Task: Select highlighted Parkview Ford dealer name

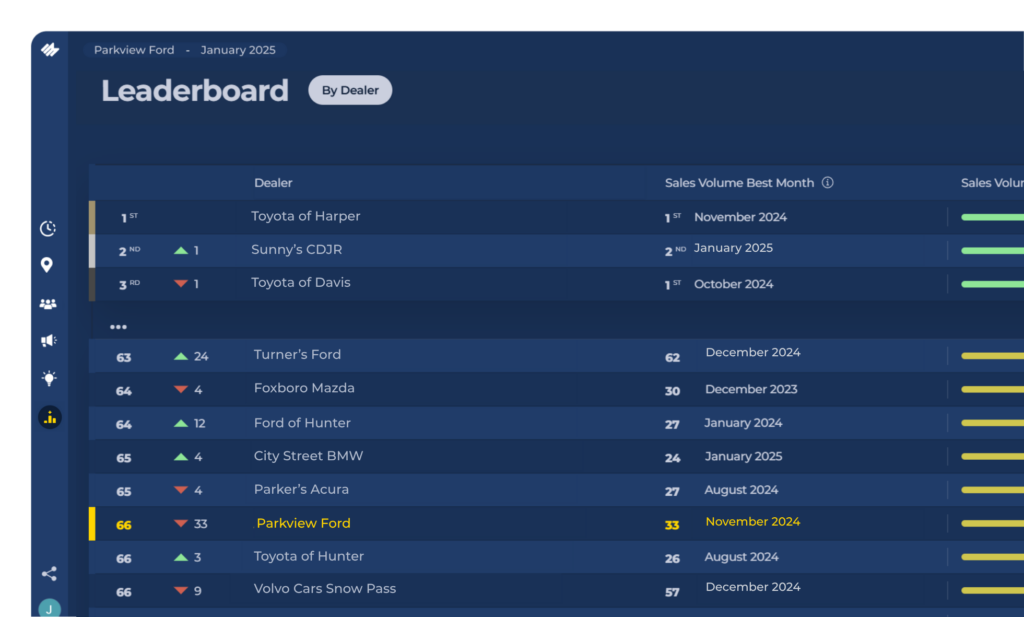Action: pos(304,523)
